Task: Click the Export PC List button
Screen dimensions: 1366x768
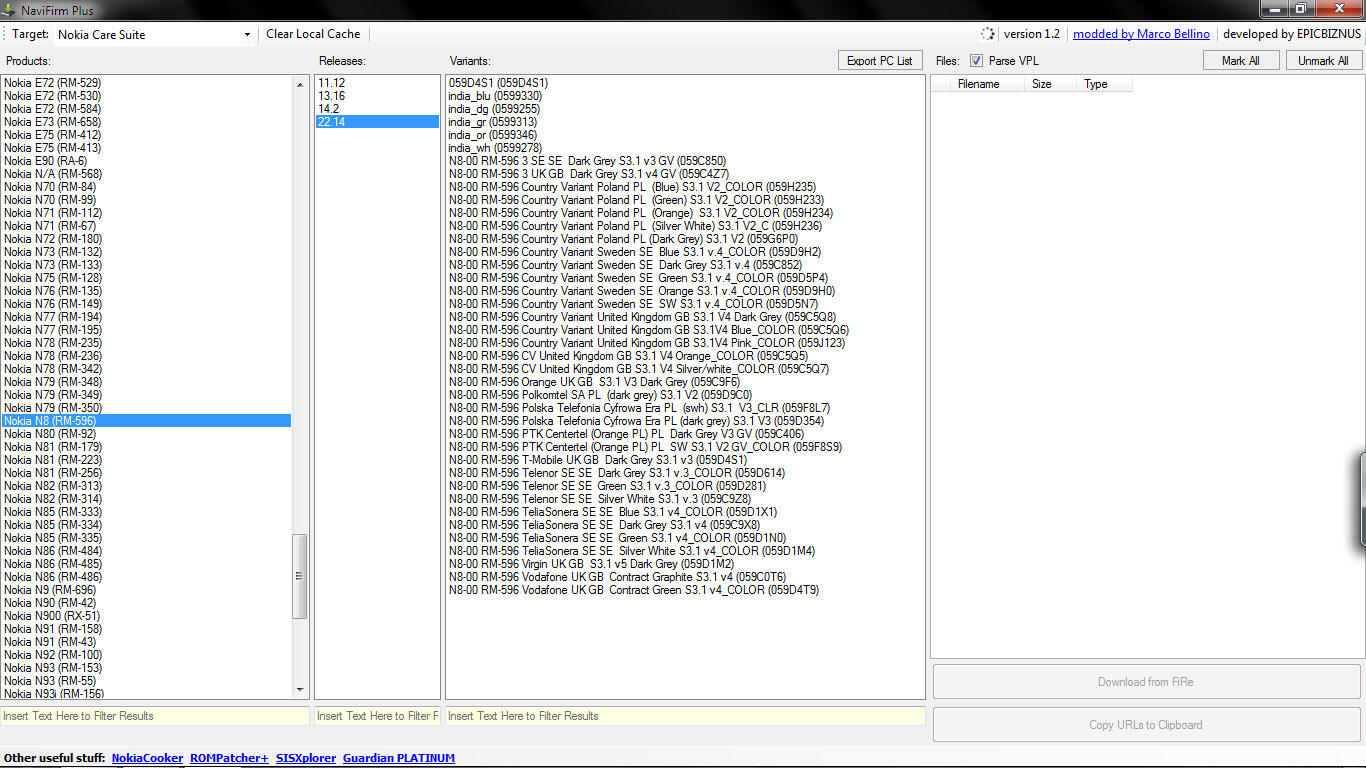Action: [x=880, y=61]
